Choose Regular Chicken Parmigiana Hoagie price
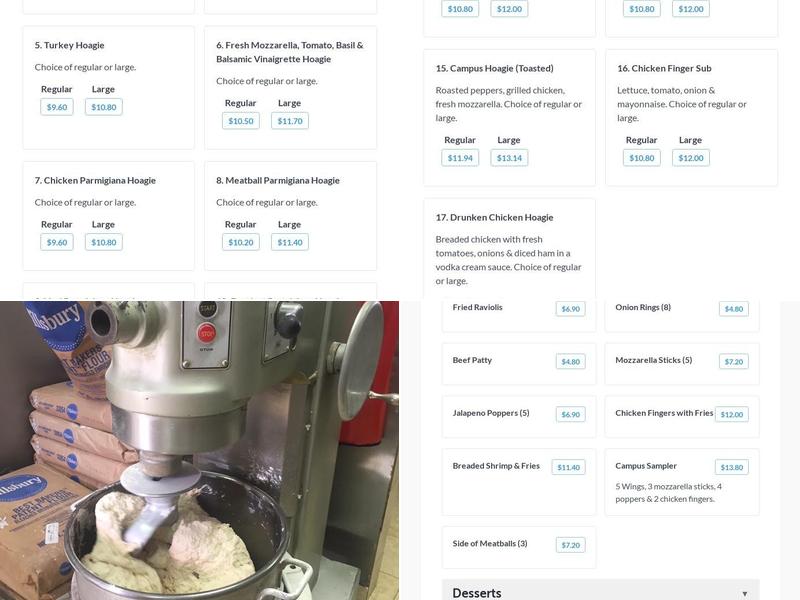This screenshot has width=800, height=600. tap(57, 242)
